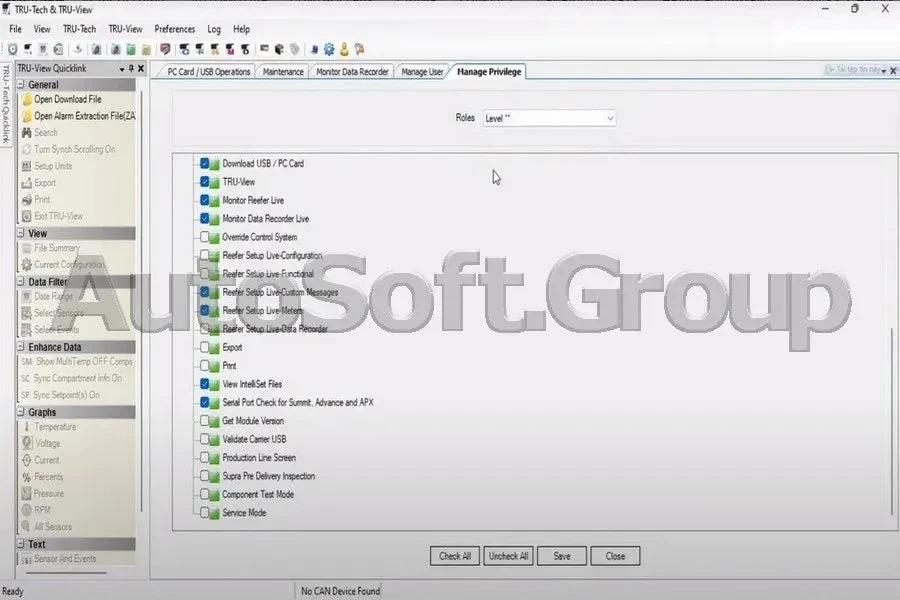The width and height of the screenshot is (900, 600).
Task: Click Pressure graph item in Quicklink
Action: (x=42, y=493)
